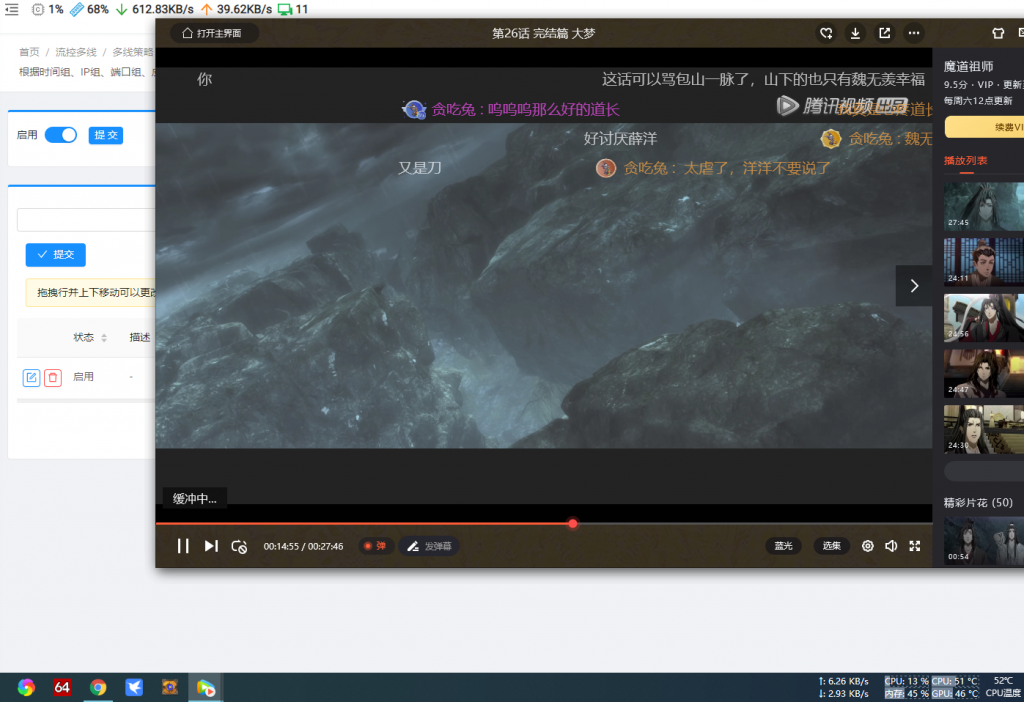Image resolution: width=1024 pixels, height=702 pixels.
Task: Click the 精彩片花 (50) section heading
Action: (978, 503)
